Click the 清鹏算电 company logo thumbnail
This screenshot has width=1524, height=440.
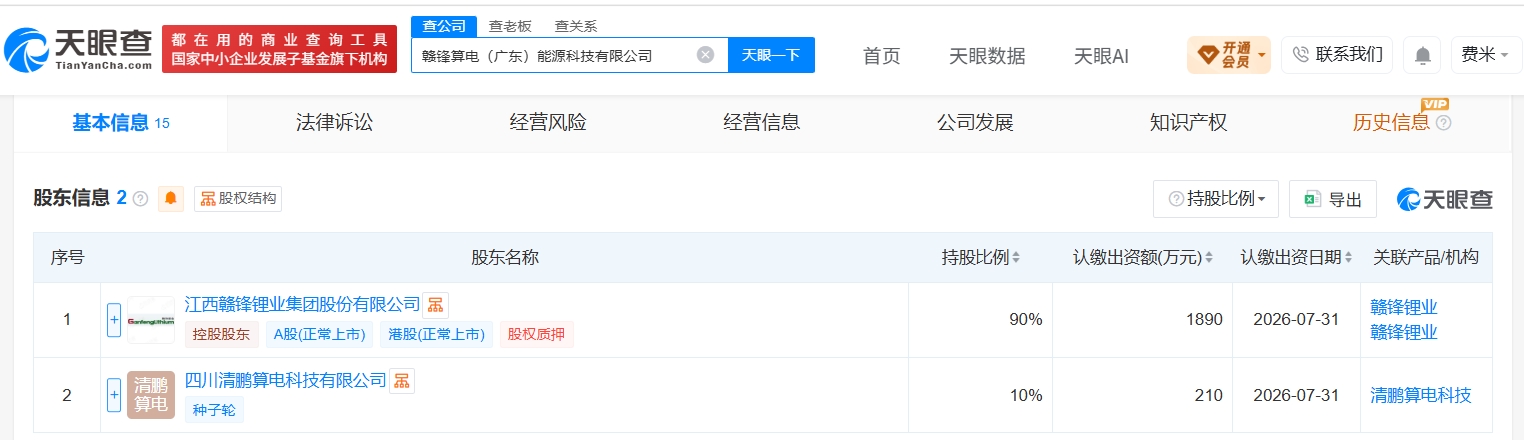(151, 395)
